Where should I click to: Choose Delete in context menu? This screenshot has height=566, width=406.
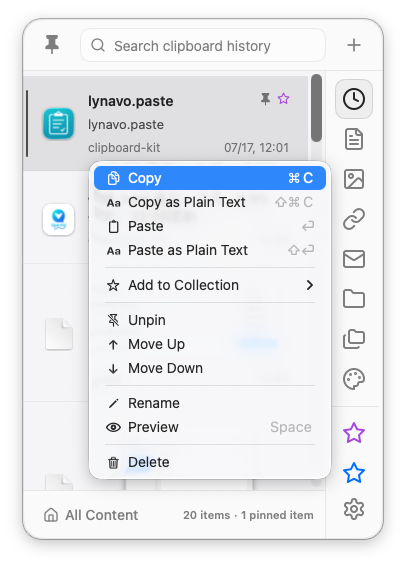(210, 462)
